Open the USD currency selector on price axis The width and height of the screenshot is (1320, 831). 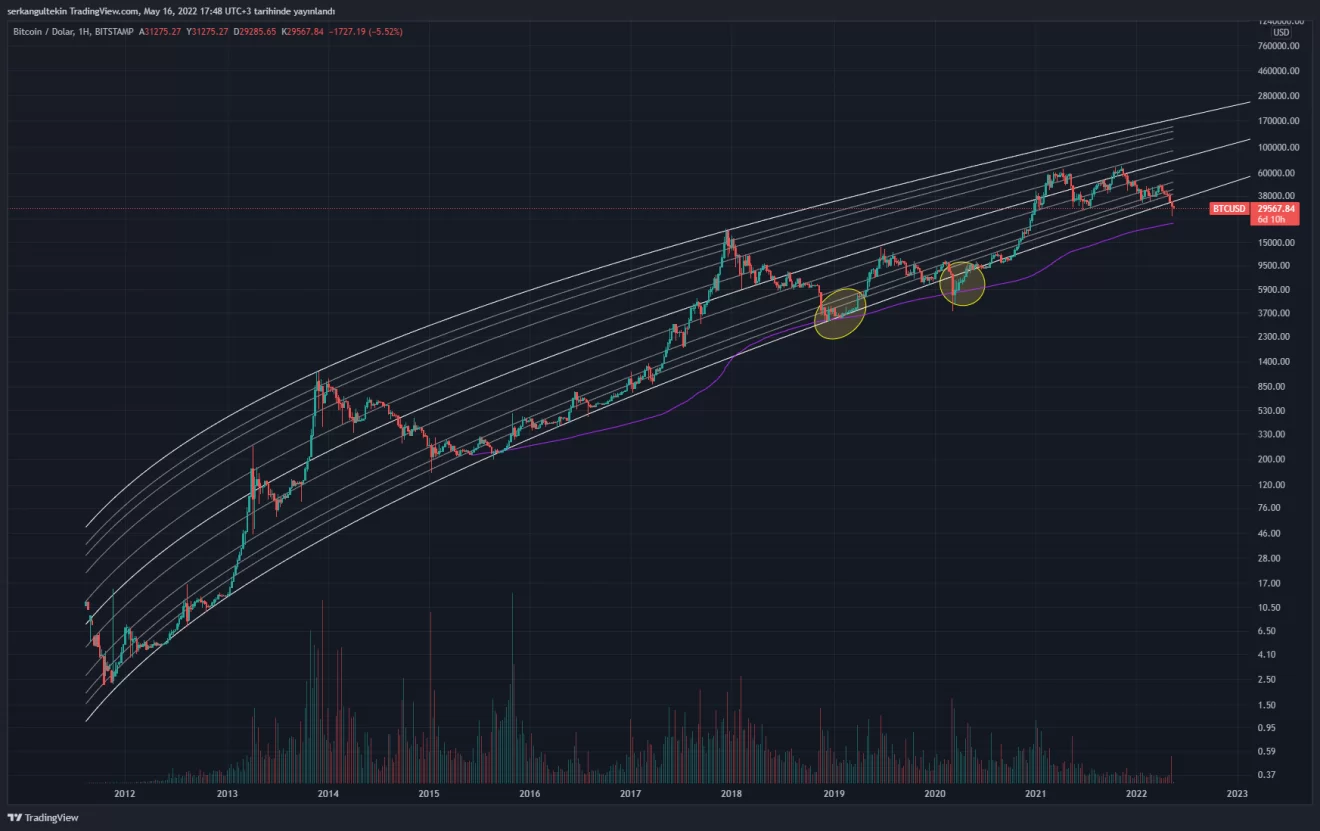point(1280,32)
